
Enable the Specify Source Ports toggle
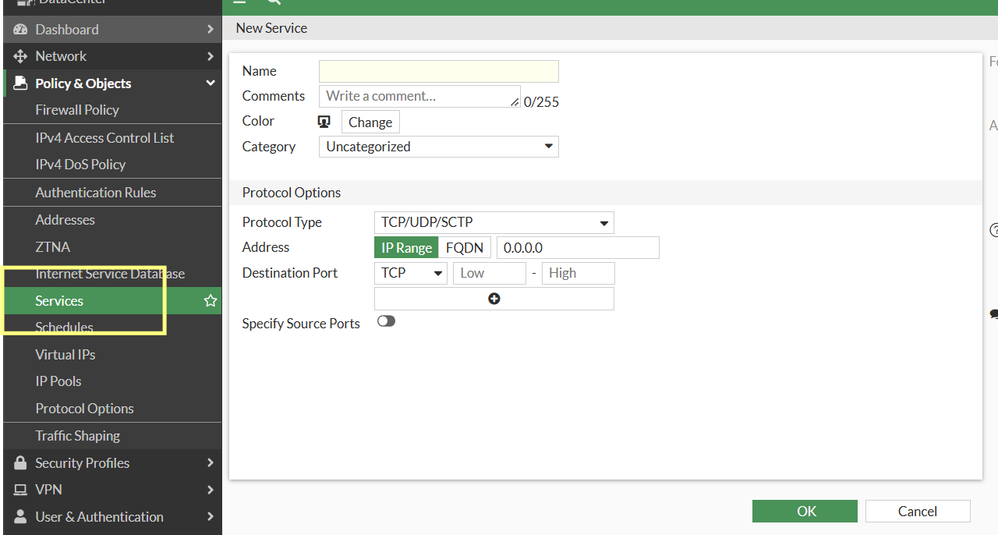386,322
